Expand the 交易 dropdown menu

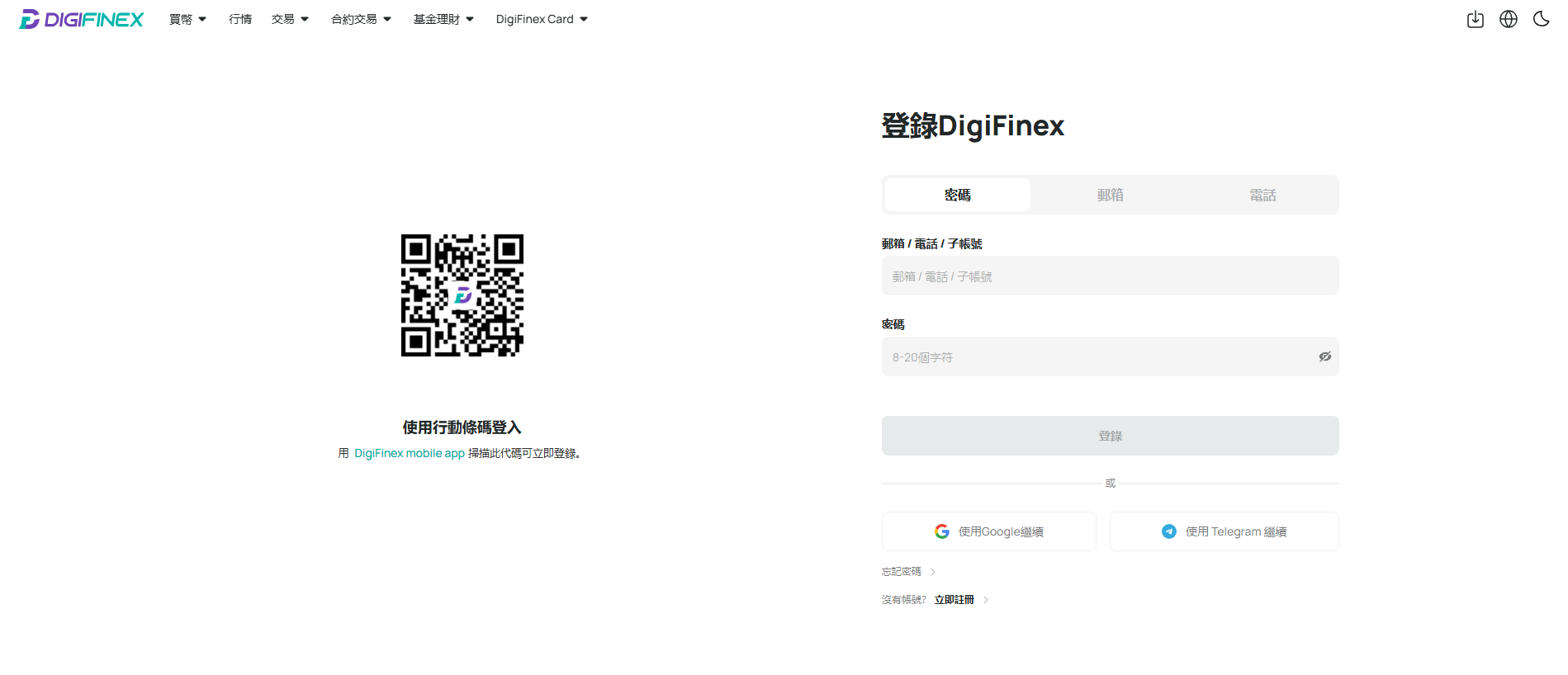[x=290, y=19]
